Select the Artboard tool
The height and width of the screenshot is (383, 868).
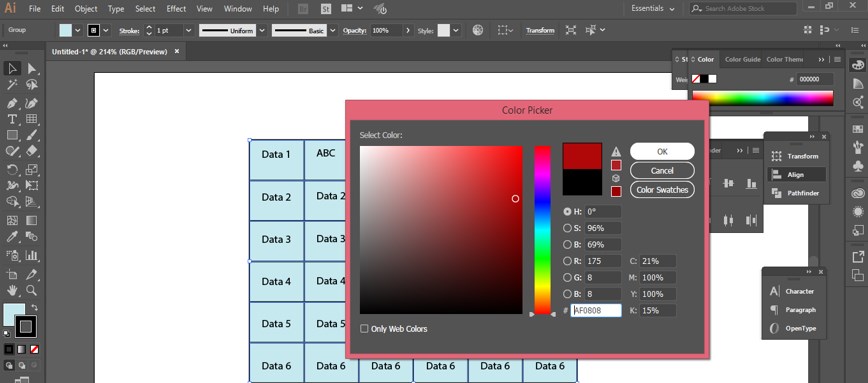coord(12,274)
